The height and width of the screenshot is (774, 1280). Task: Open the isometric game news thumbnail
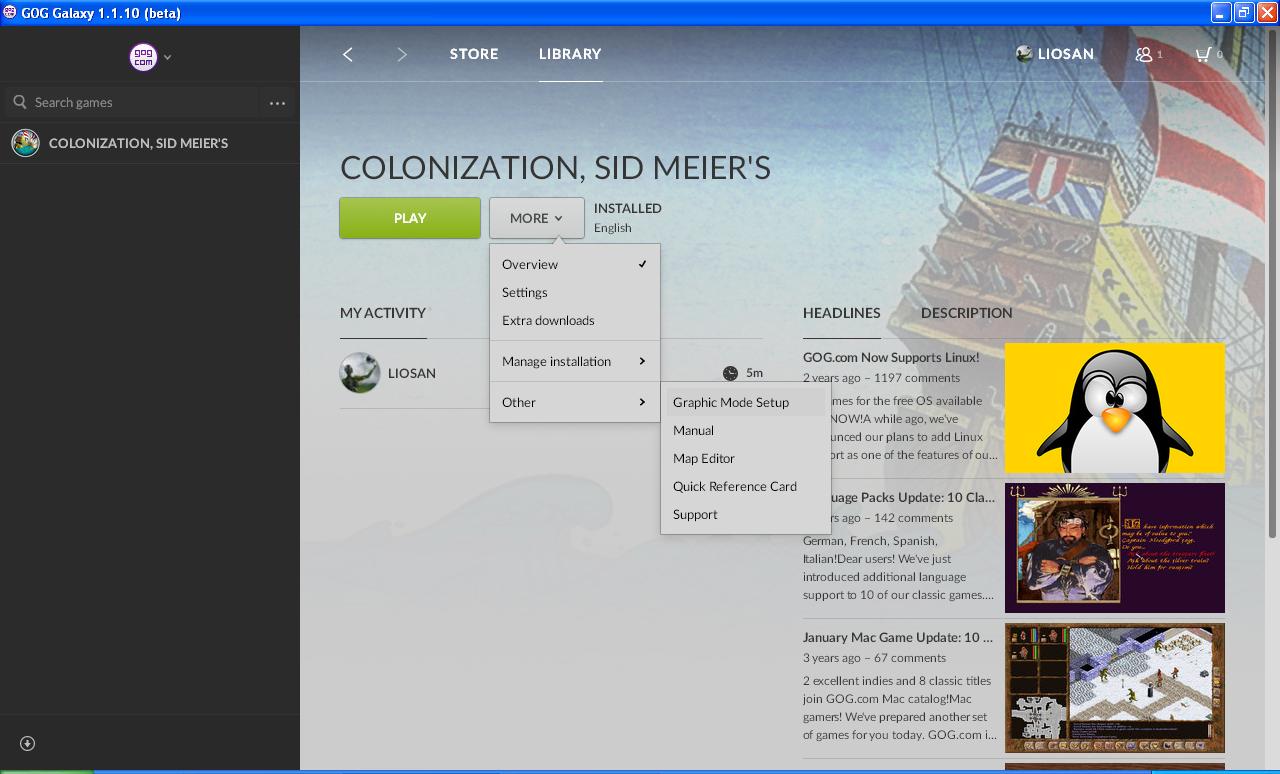coord(1115,688)
